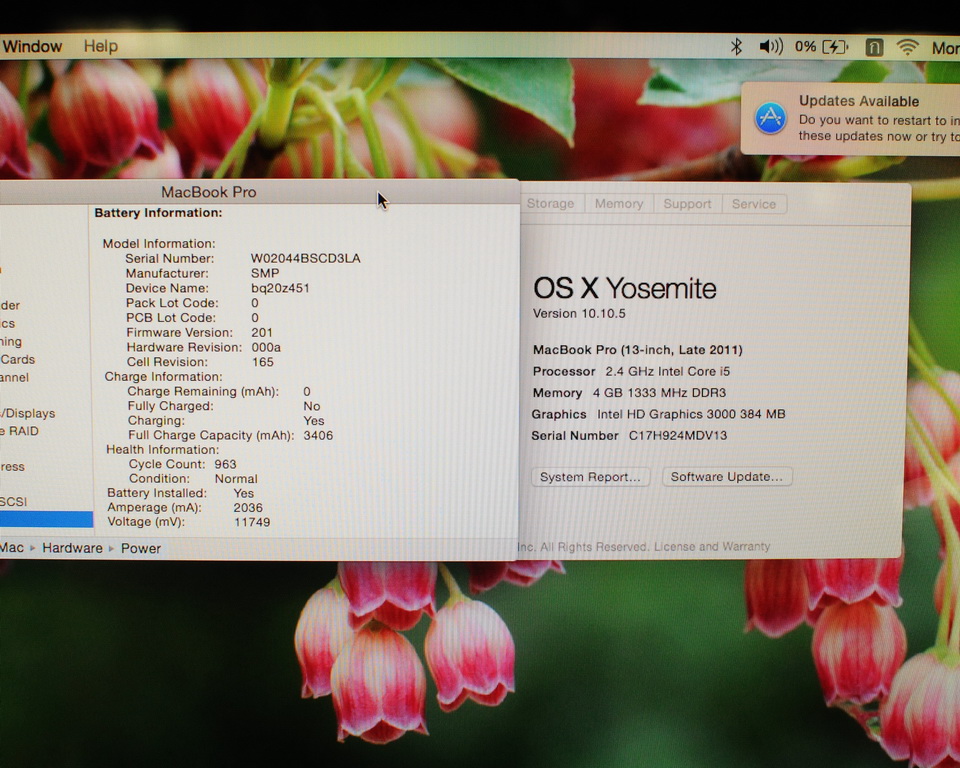
Task: Open the Bluetooth menu bar icon
Action: click(737, 47)
